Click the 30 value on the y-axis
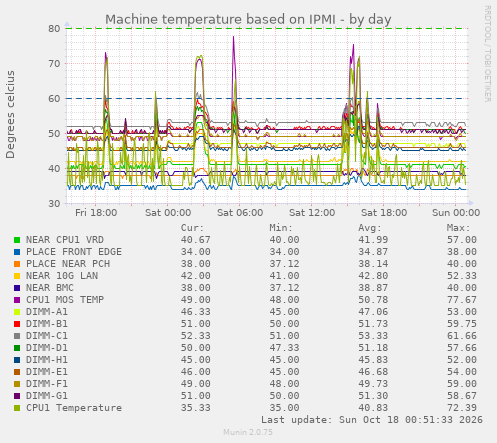Image resolution: width=497 pixels, height=443 pixels. (x=54, y=204)
